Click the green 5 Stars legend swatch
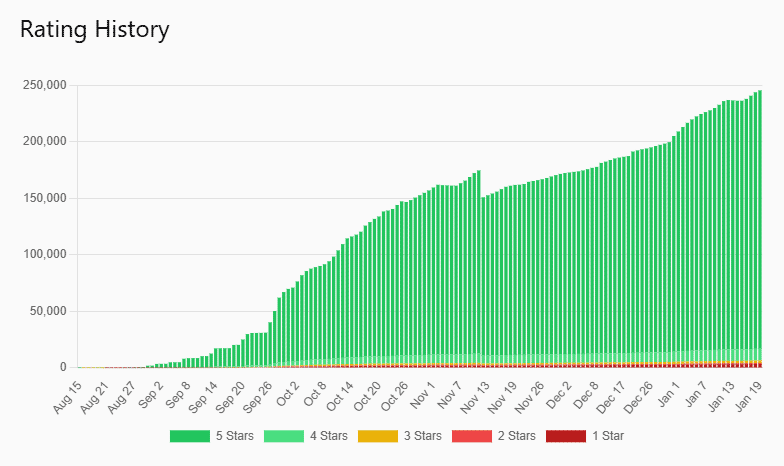Image resolution: width=784 pixels, height=466 pixels. [188, 435]
